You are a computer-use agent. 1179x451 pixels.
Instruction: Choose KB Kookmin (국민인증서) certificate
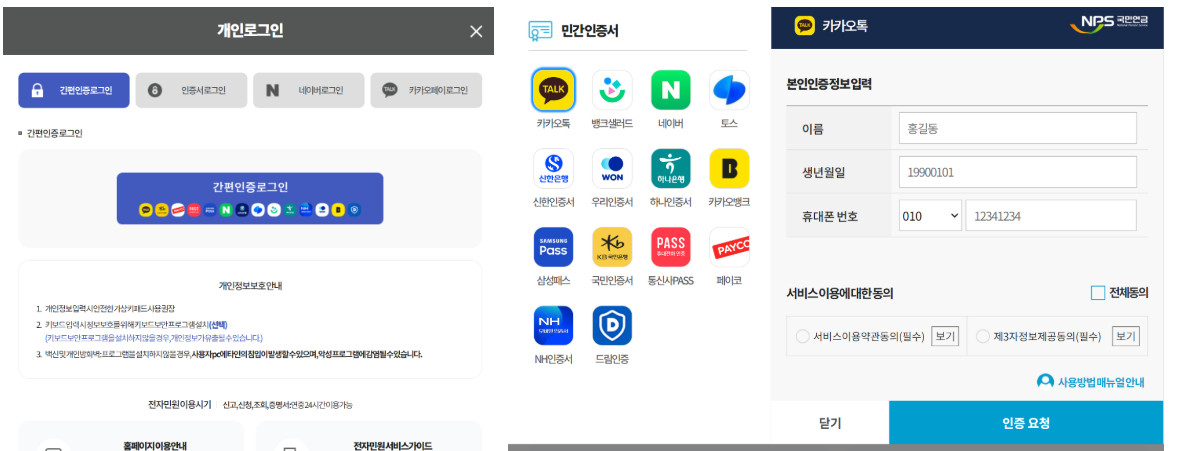(612, 247)
